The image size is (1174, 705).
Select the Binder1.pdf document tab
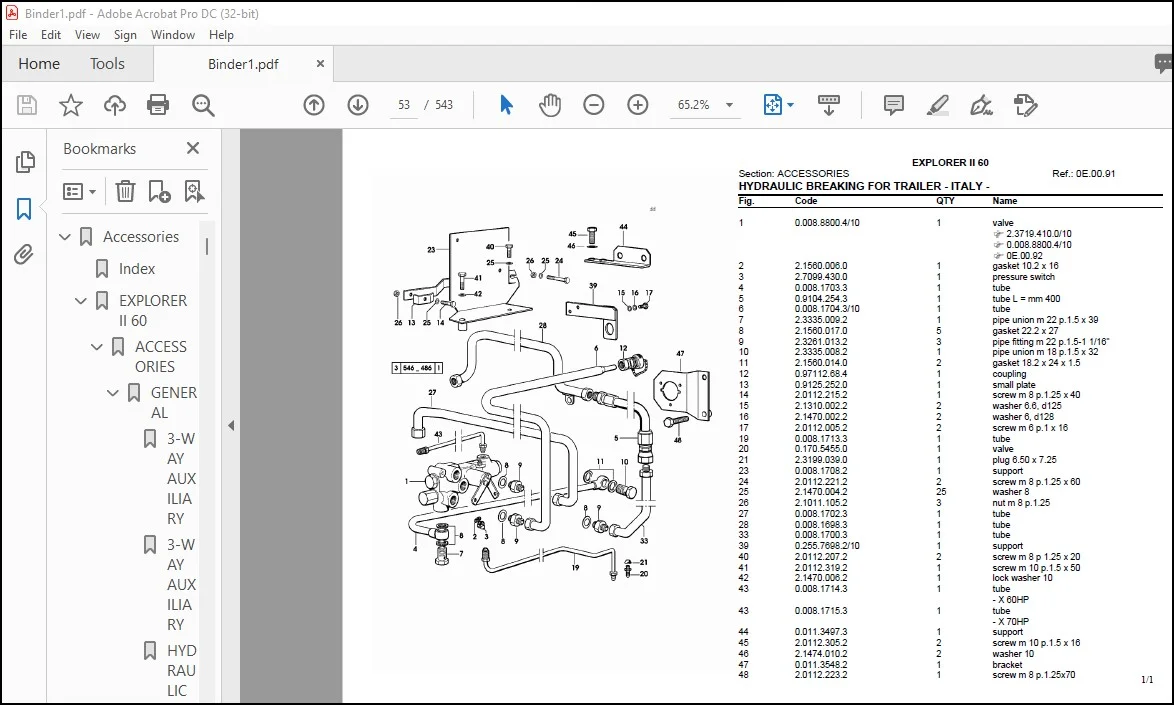pos(243,64)
